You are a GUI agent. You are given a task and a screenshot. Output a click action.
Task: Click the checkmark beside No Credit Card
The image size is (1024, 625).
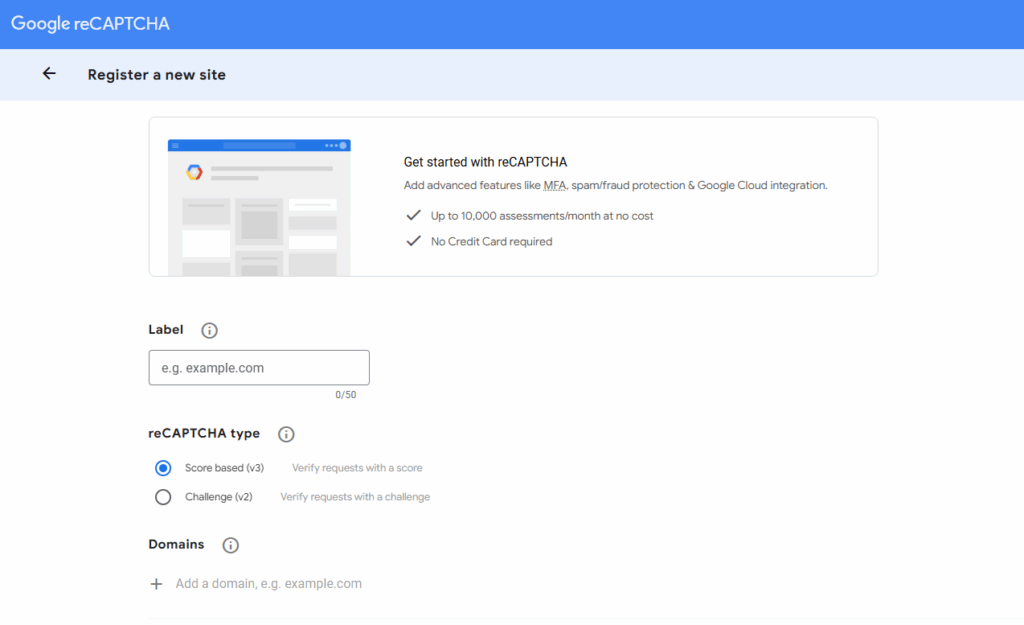click(413, 241)
